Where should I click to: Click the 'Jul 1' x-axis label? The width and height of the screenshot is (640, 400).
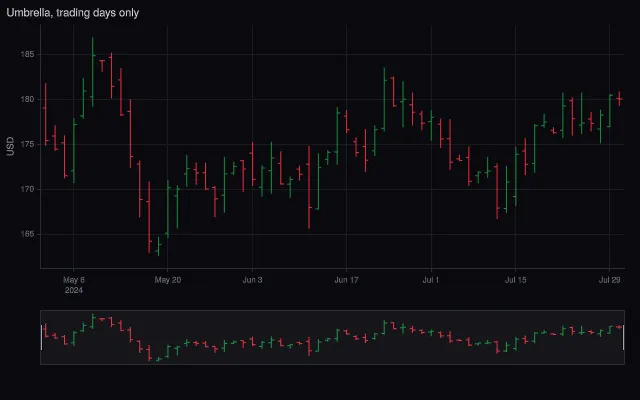pyautogui.click(x=431, y=280)
